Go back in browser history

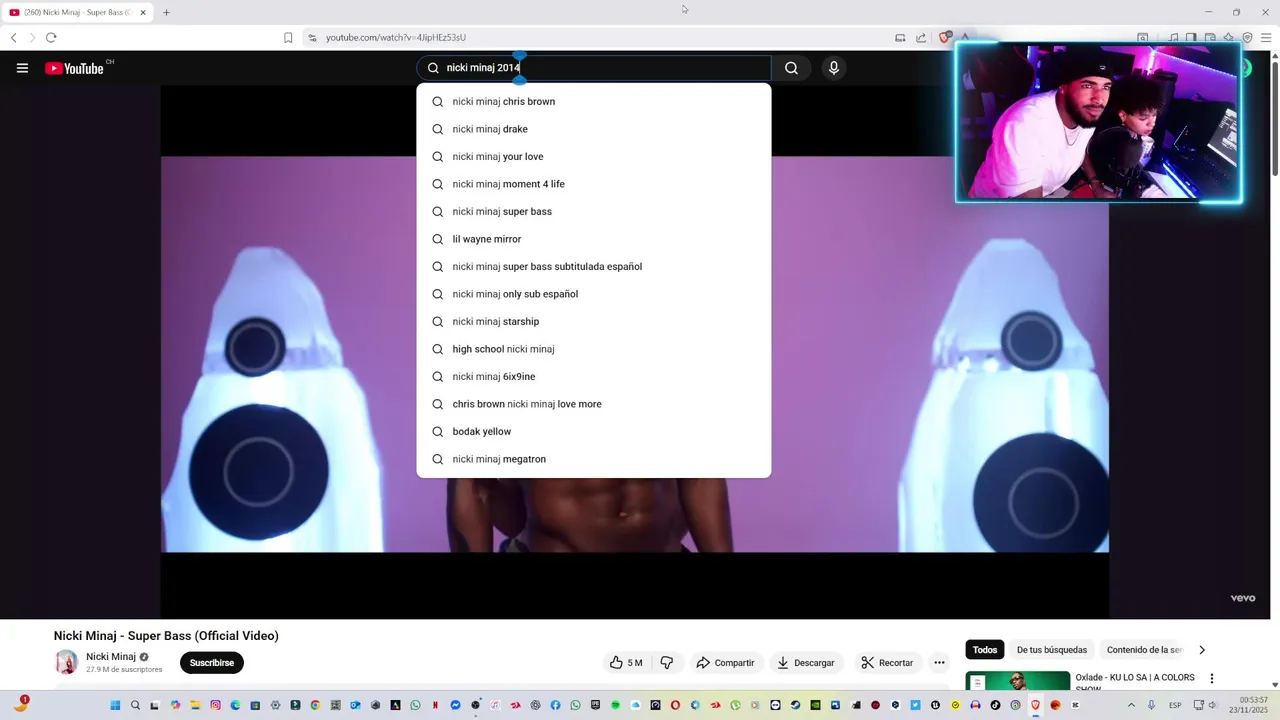click(14, 38)
